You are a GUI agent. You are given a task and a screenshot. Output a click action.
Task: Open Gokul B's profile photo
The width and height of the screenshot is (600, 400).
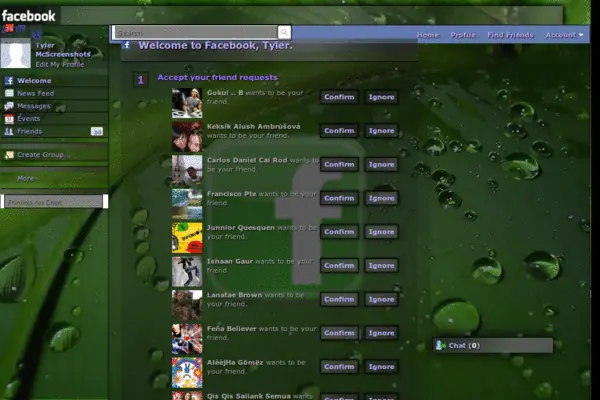click(187, 103)
